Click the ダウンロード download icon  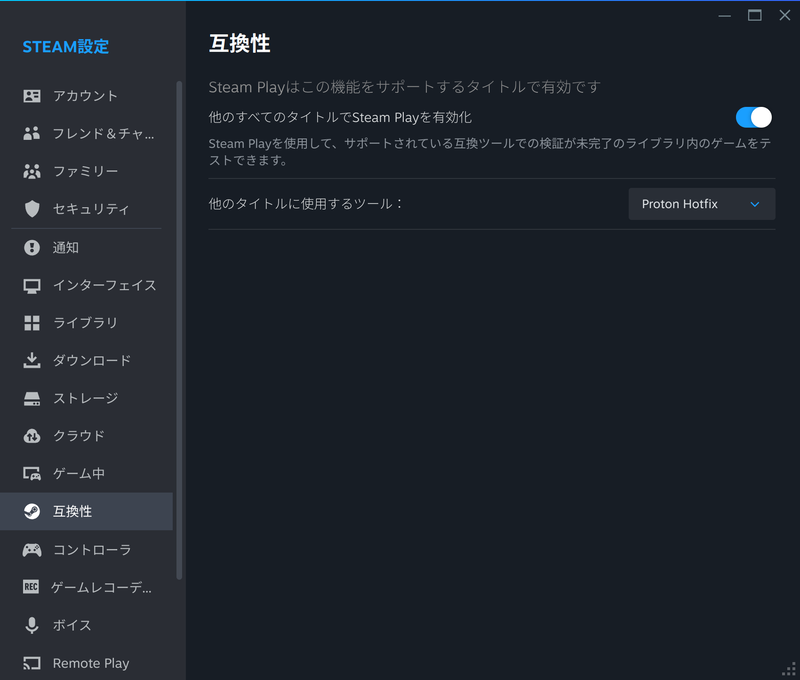[x=33, y=360]
